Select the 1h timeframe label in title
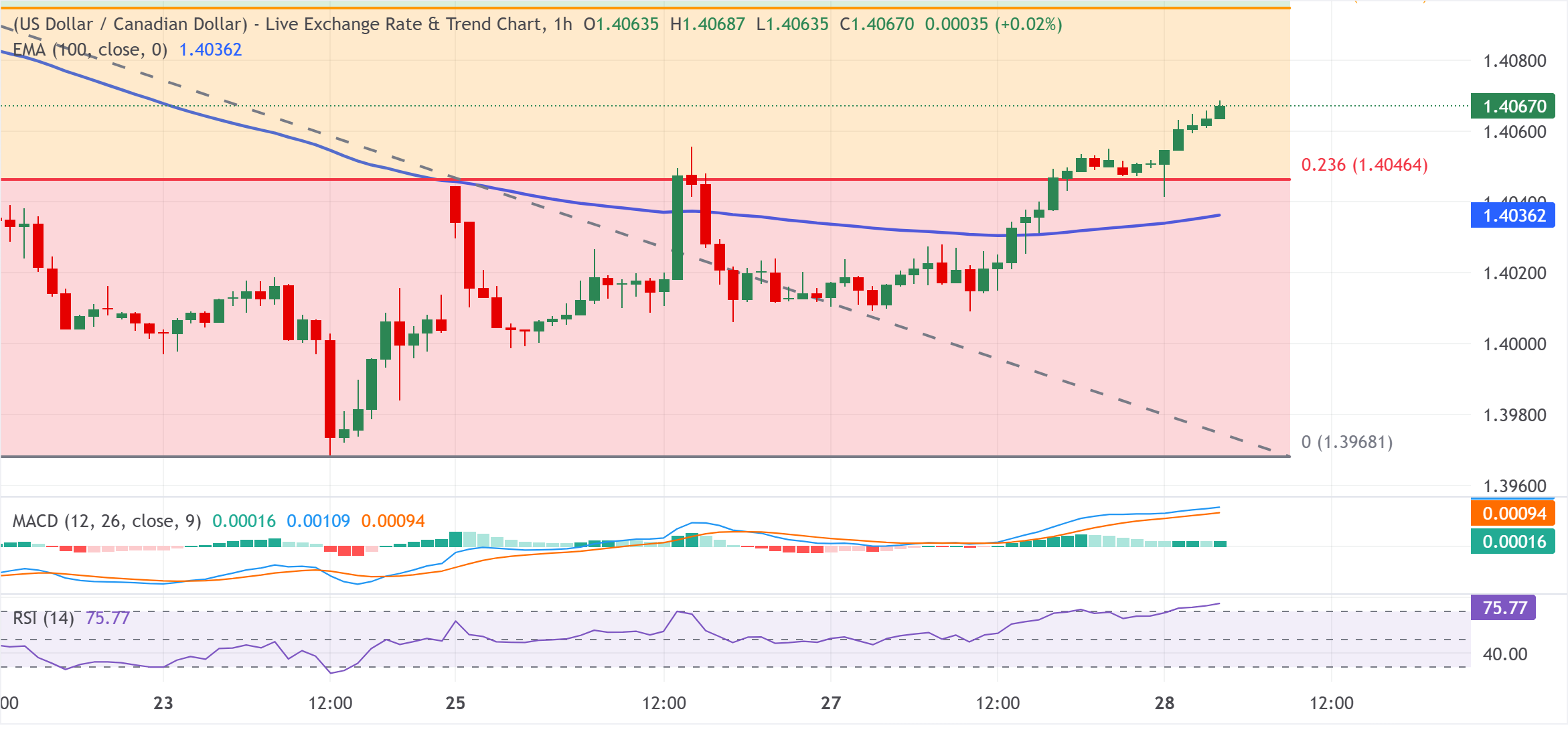 pos(563,24)
